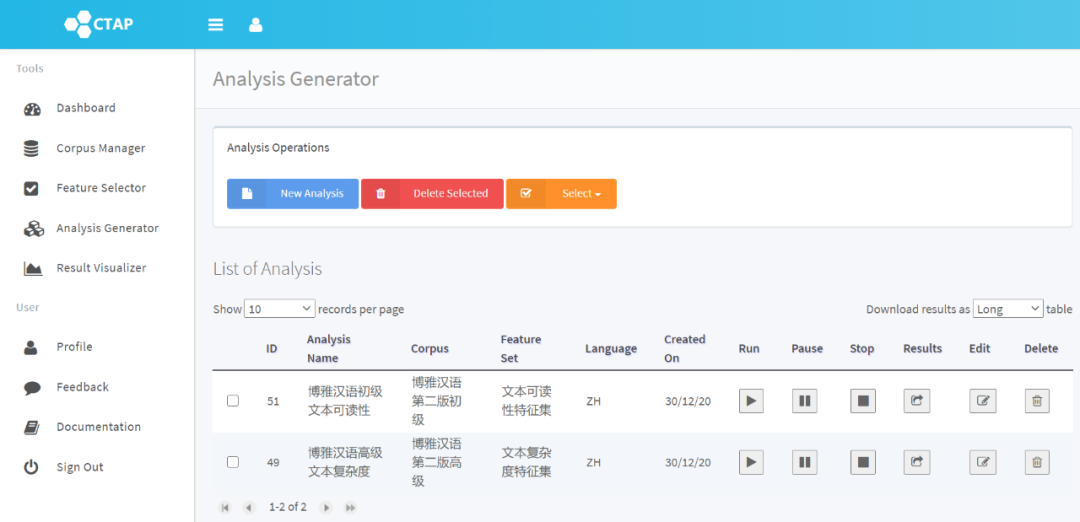Image resolution: width=1080 pixels, height=522 pixels.
Task: Pause analysis 49
Action: (804, 462)
